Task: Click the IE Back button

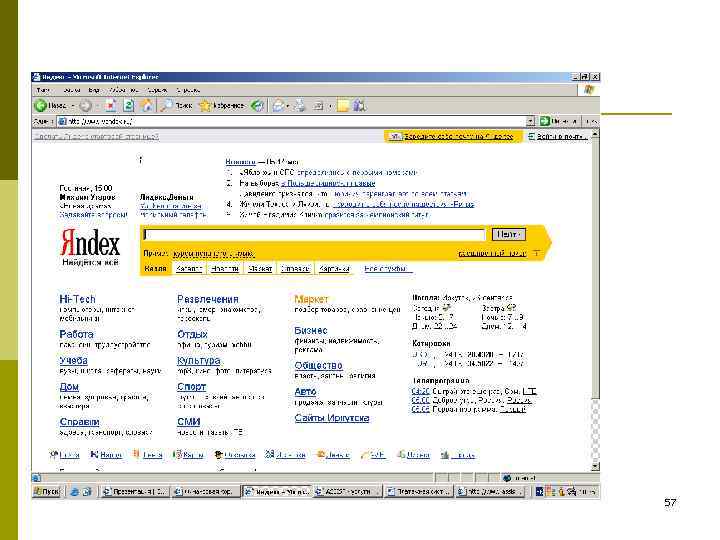Action: coord(51,106)
